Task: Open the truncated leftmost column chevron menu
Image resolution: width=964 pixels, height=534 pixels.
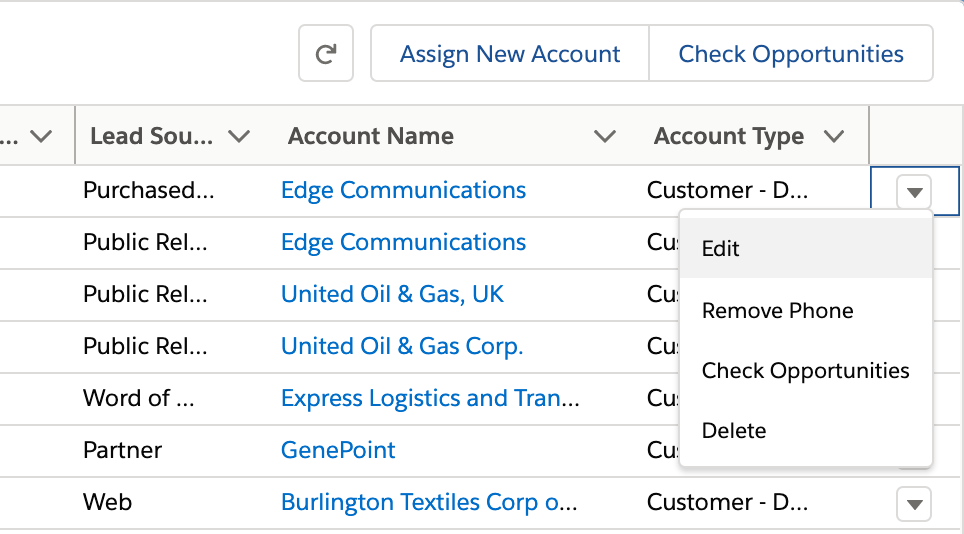Action: (x=41, y=136)
